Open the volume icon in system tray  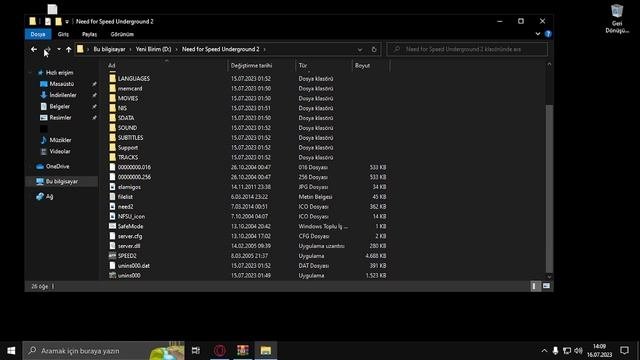pos(578,351)
